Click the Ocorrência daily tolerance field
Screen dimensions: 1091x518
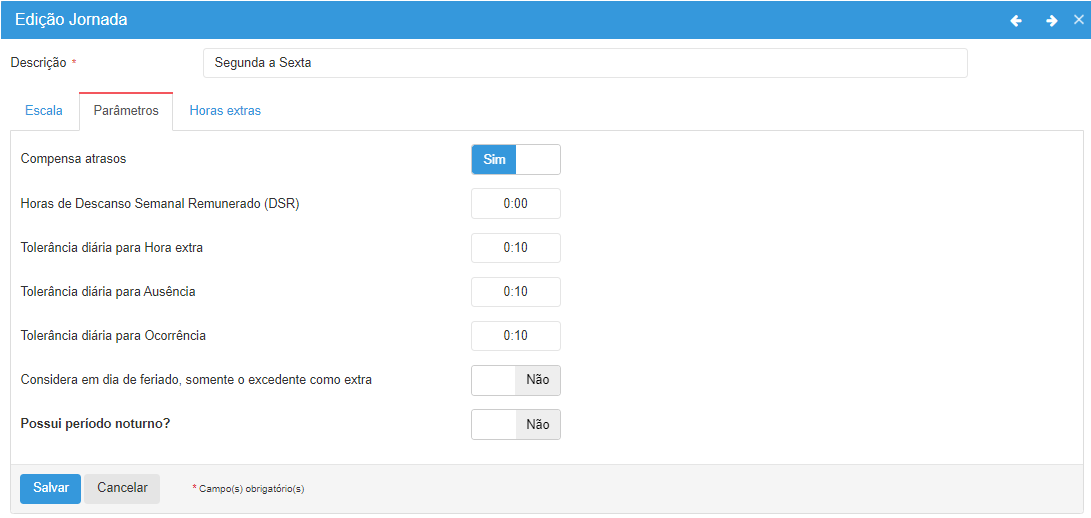point(515,336)
